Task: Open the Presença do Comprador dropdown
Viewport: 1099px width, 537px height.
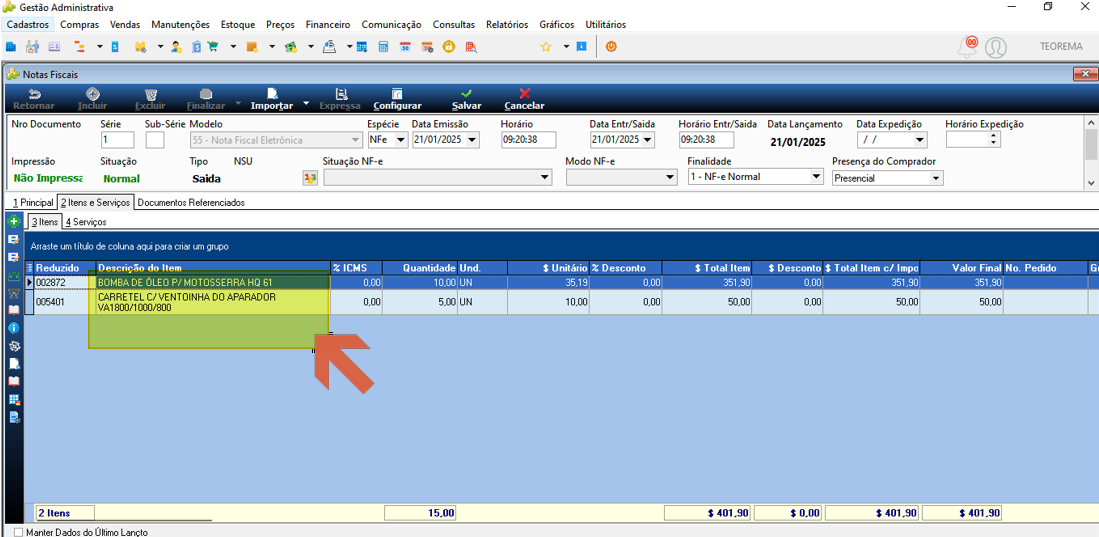Action: [x=936, y=178]
